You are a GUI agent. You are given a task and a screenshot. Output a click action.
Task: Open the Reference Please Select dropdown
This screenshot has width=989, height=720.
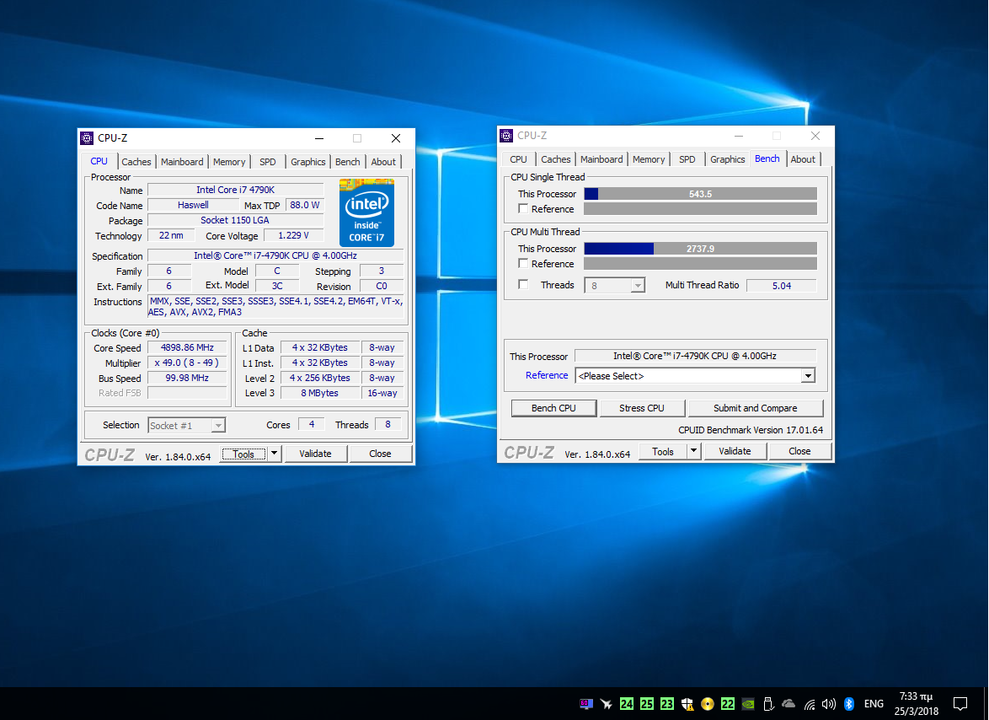[x=807, y=376]
